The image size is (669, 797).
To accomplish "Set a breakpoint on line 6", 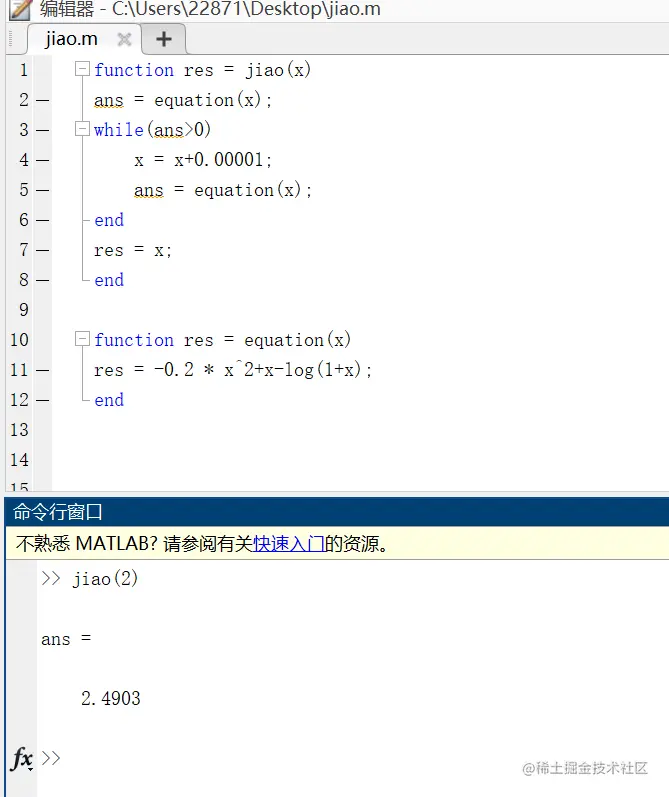I will [43, 220].
